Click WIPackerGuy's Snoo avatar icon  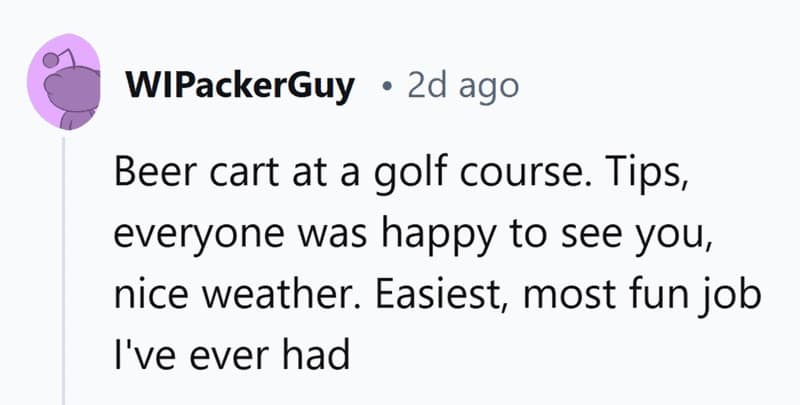(x=65, y=87)
